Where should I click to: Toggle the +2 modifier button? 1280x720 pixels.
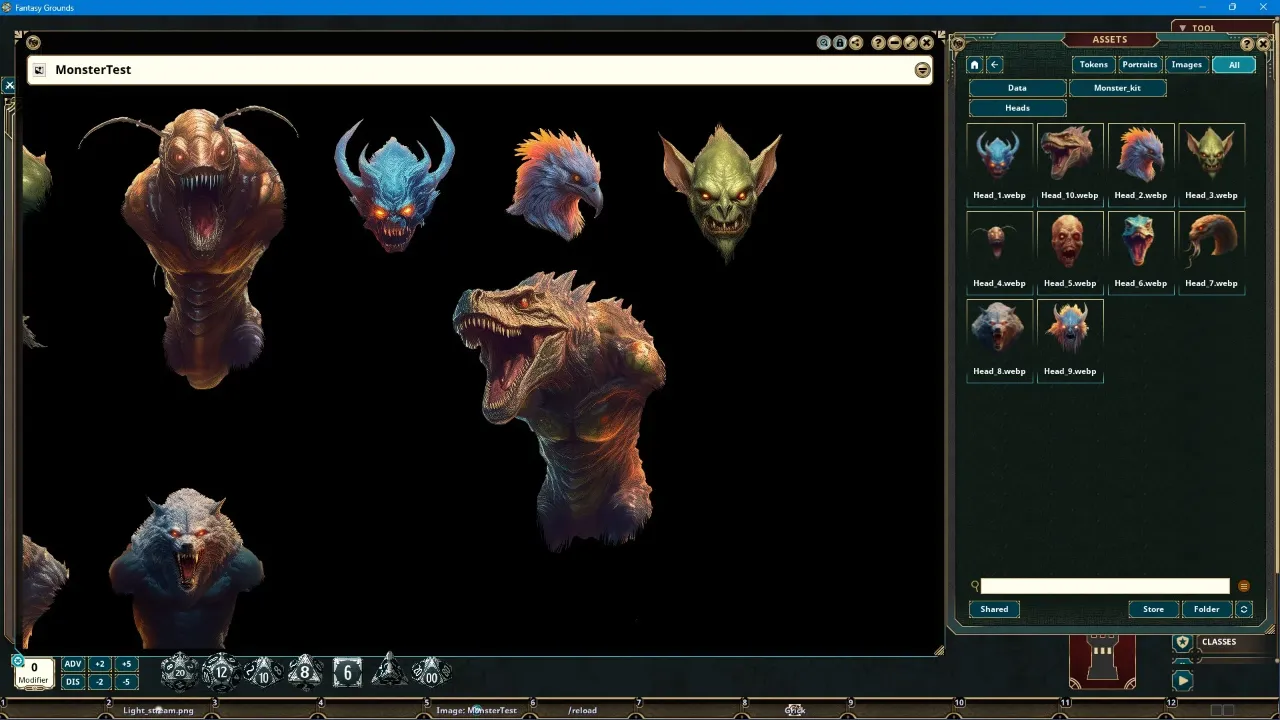[99, 664]
